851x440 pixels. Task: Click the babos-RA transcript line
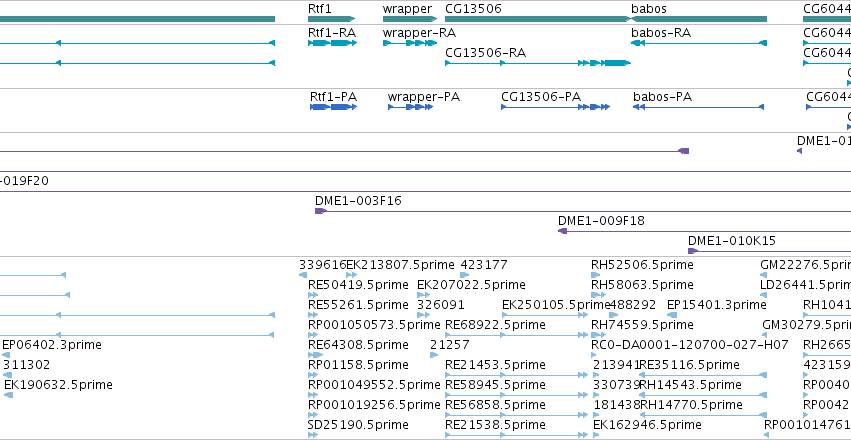pyautogui.click(x=699, y=43)
